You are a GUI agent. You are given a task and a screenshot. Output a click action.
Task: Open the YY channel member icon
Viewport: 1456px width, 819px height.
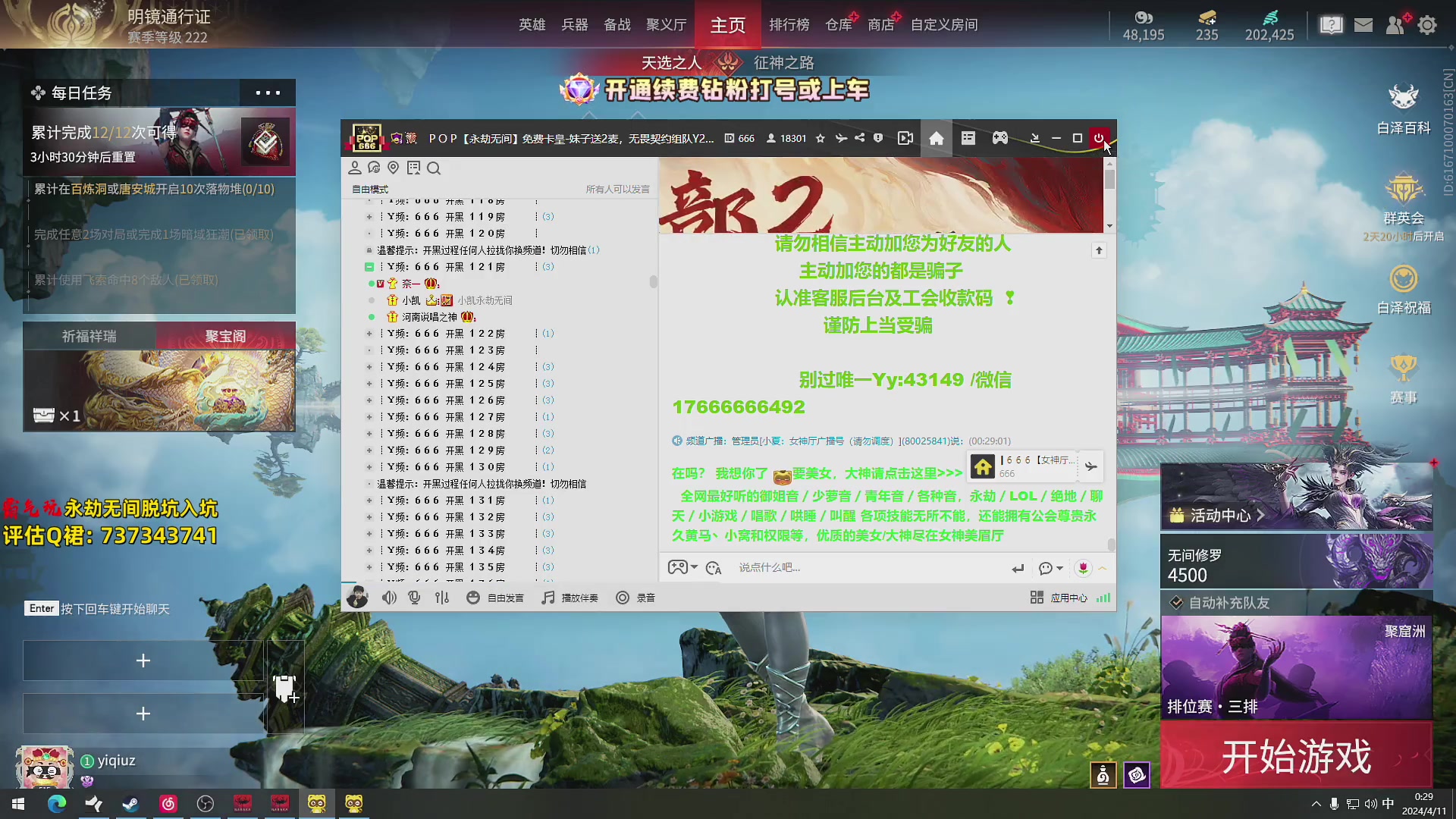tap(354, 168)
